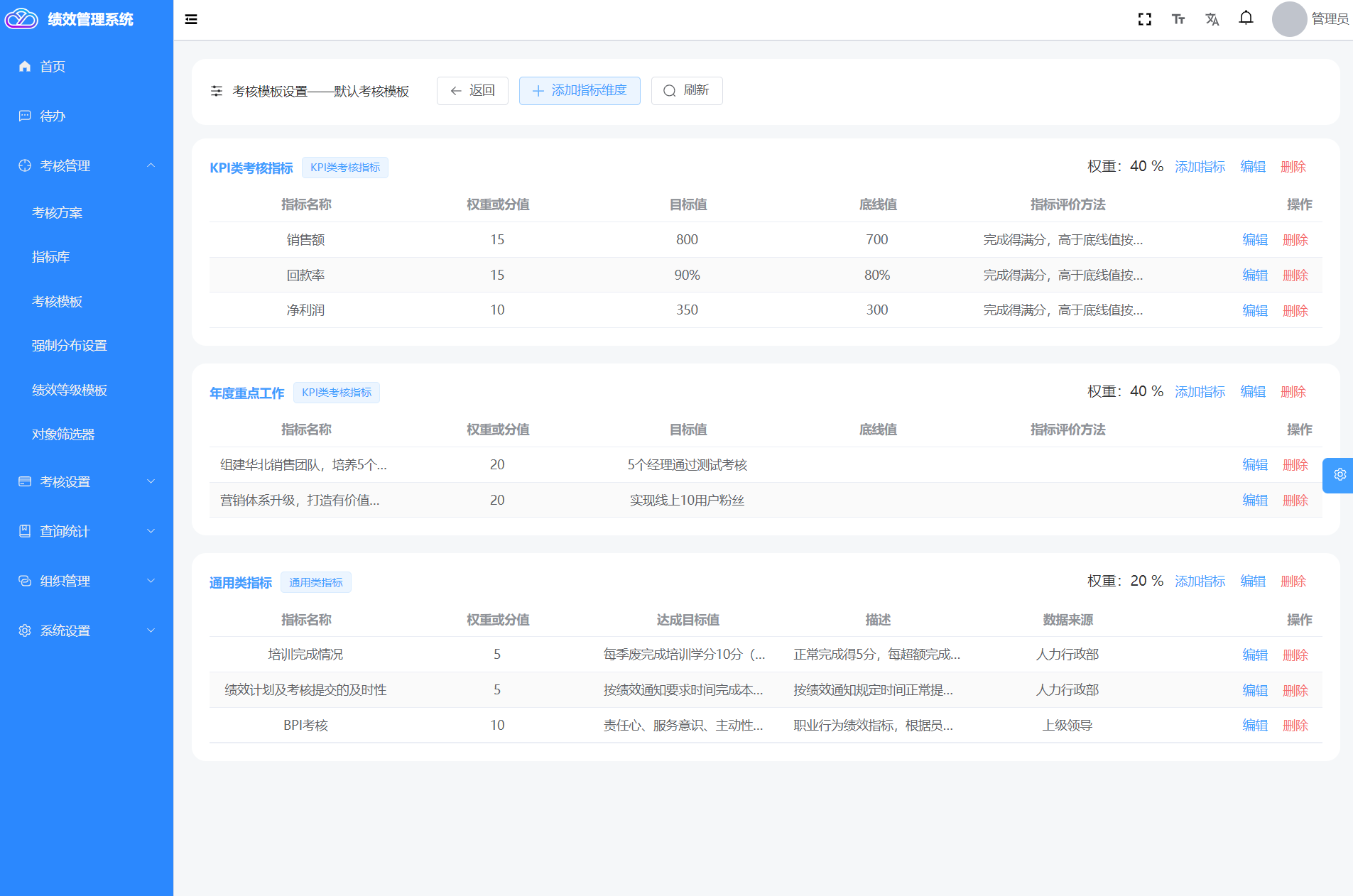
Task: Click the administrator avatar image
Action: tap(1289, 19)
